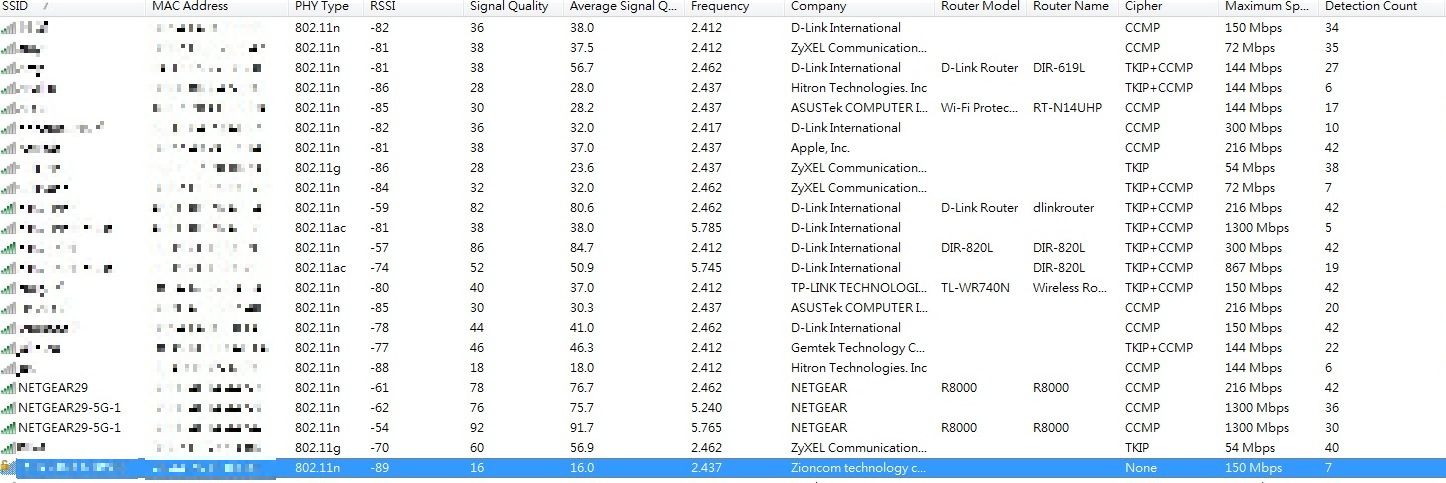Click the Wireless Ro... router name cell

pos(1070,288)
